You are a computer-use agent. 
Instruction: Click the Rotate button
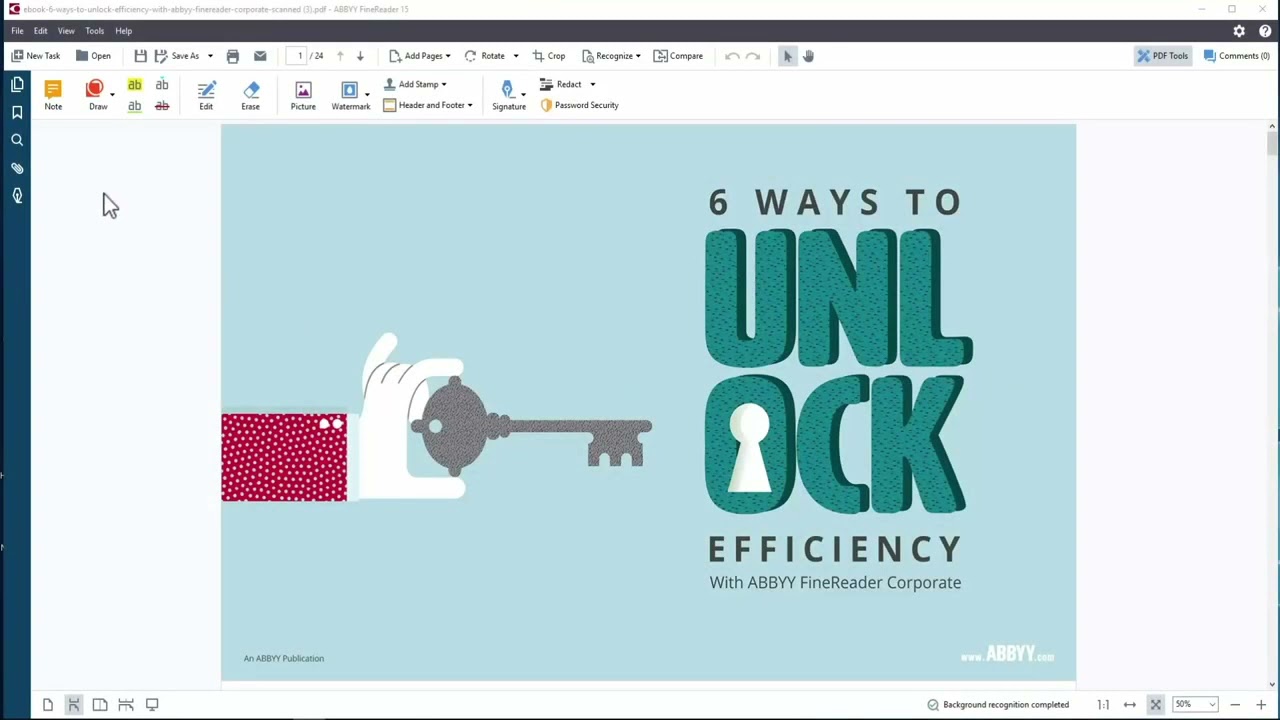point(484,56)
